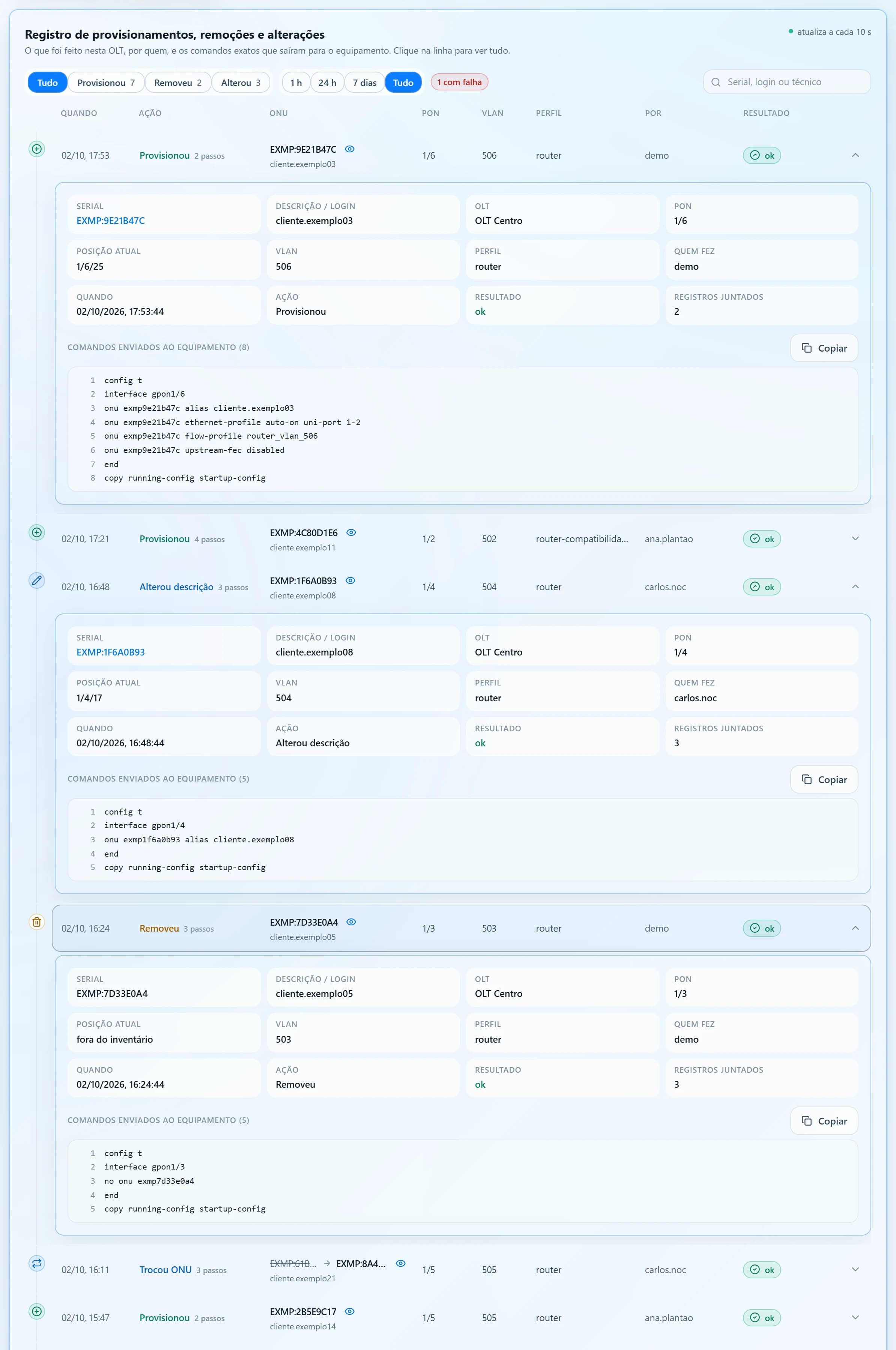Click the green auto-refresh status dot

[791, 32]
